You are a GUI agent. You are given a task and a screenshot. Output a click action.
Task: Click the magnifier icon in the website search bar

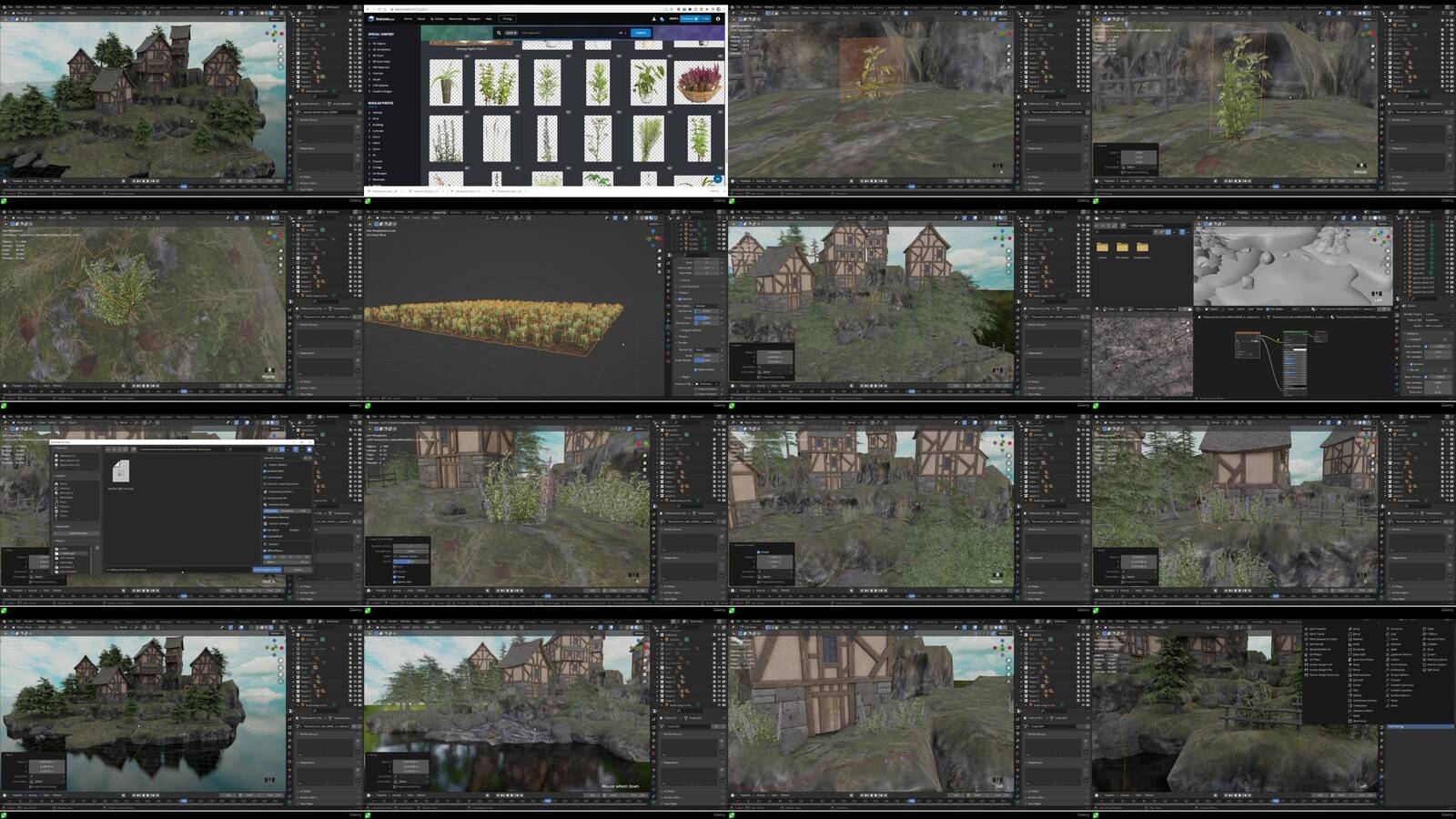(499, 33)
